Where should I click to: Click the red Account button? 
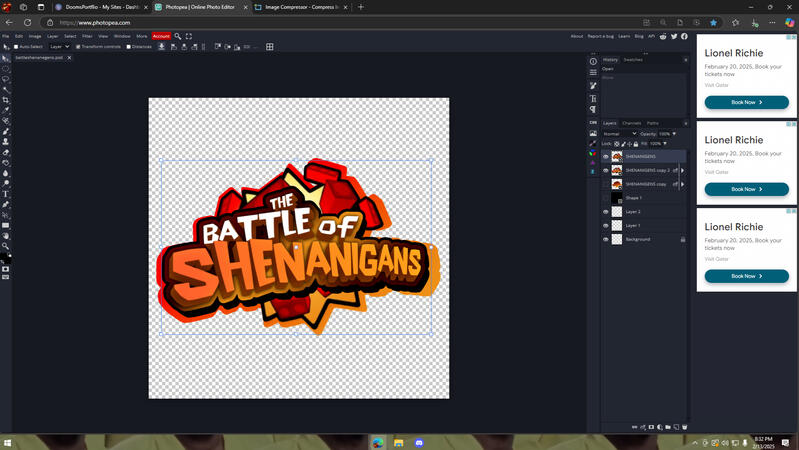pyautogui.click(x=161, y=36)
